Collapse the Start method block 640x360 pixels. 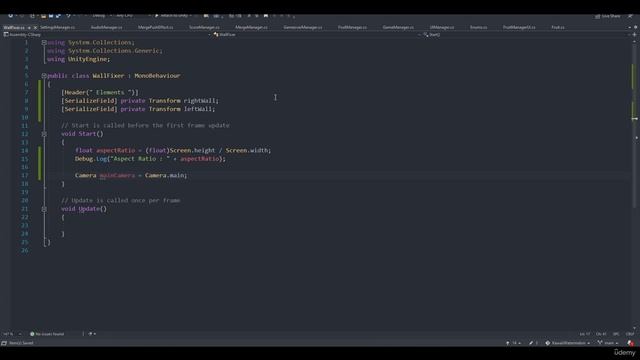(44, 134)
